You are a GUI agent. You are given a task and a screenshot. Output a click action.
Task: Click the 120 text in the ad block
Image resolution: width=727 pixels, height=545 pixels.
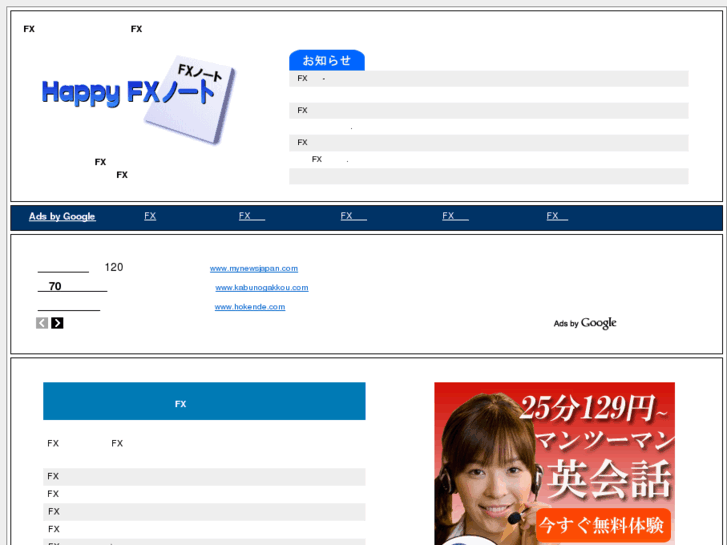point(114,267)
